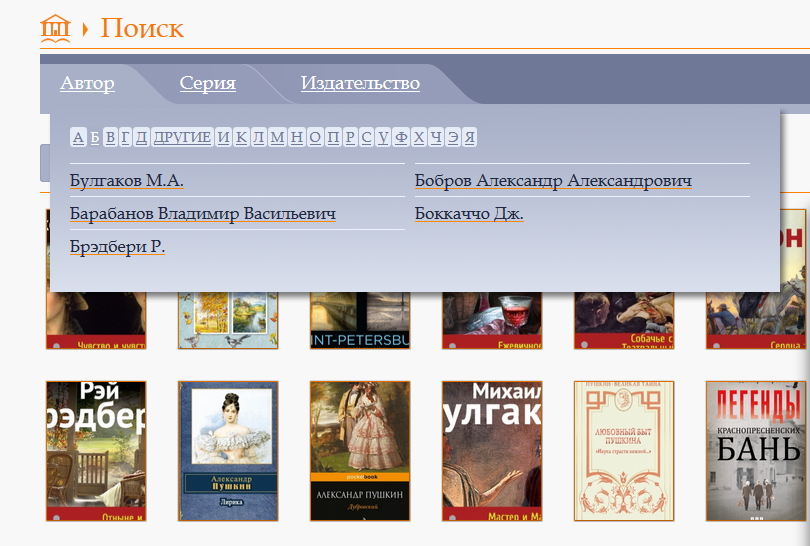The width and height of the screenshot is (810, 546).
Task: Open author Булгаков М.А.
Action: click(127, 181)
